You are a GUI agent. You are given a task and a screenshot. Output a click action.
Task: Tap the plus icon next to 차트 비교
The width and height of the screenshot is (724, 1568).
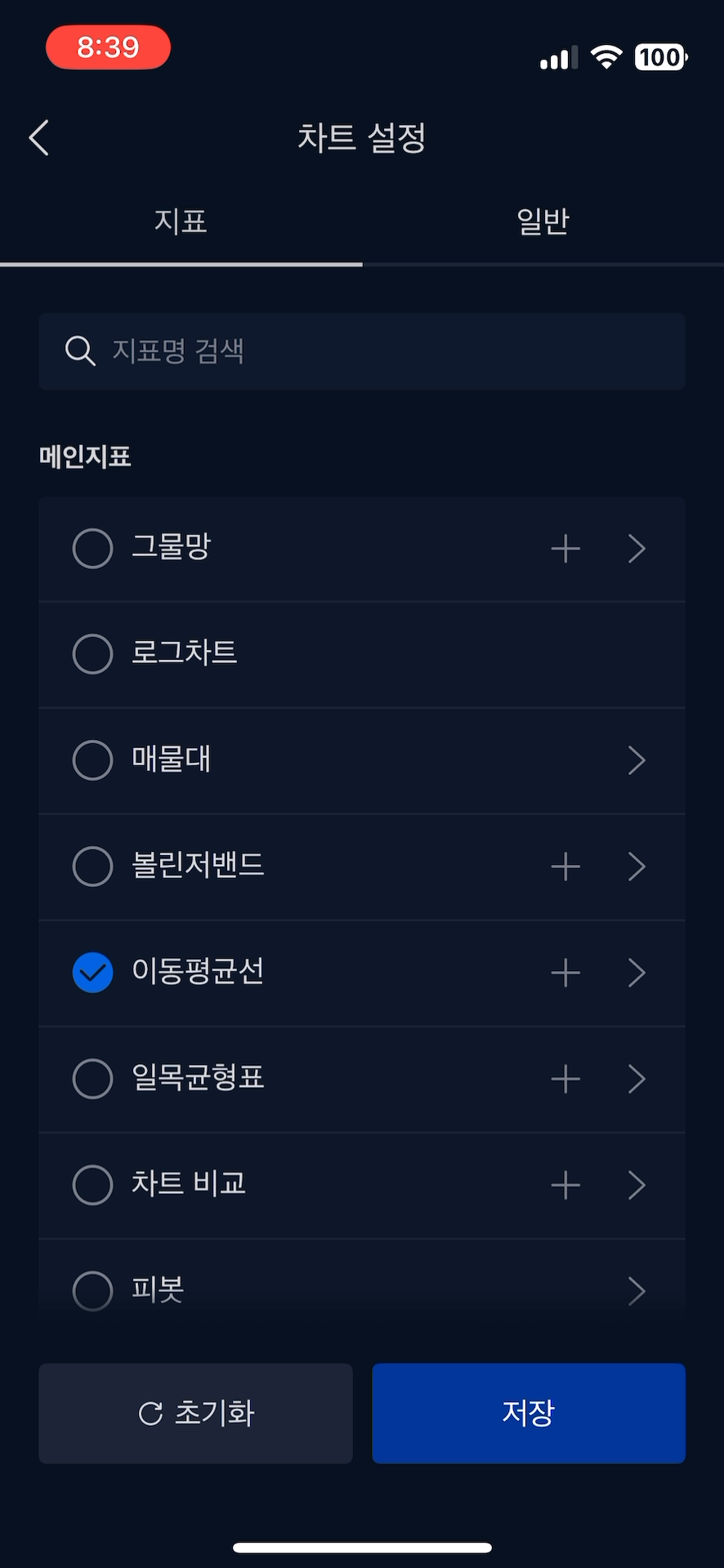(x=565, y=1185)
